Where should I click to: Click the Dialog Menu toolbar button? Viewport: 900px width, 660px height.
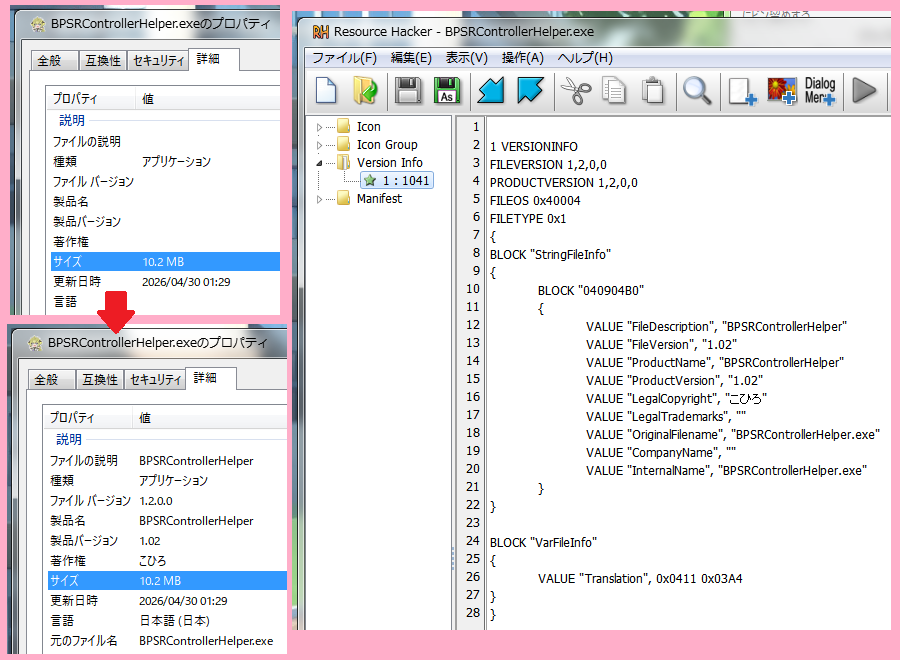pos(820,91)
